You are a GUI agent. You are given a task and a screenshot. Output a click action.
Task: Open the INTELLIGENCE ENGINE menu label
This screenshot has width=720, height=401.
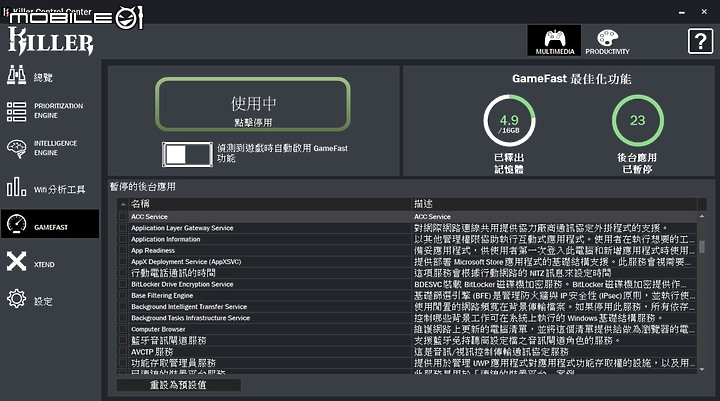(x=55, y=148)
